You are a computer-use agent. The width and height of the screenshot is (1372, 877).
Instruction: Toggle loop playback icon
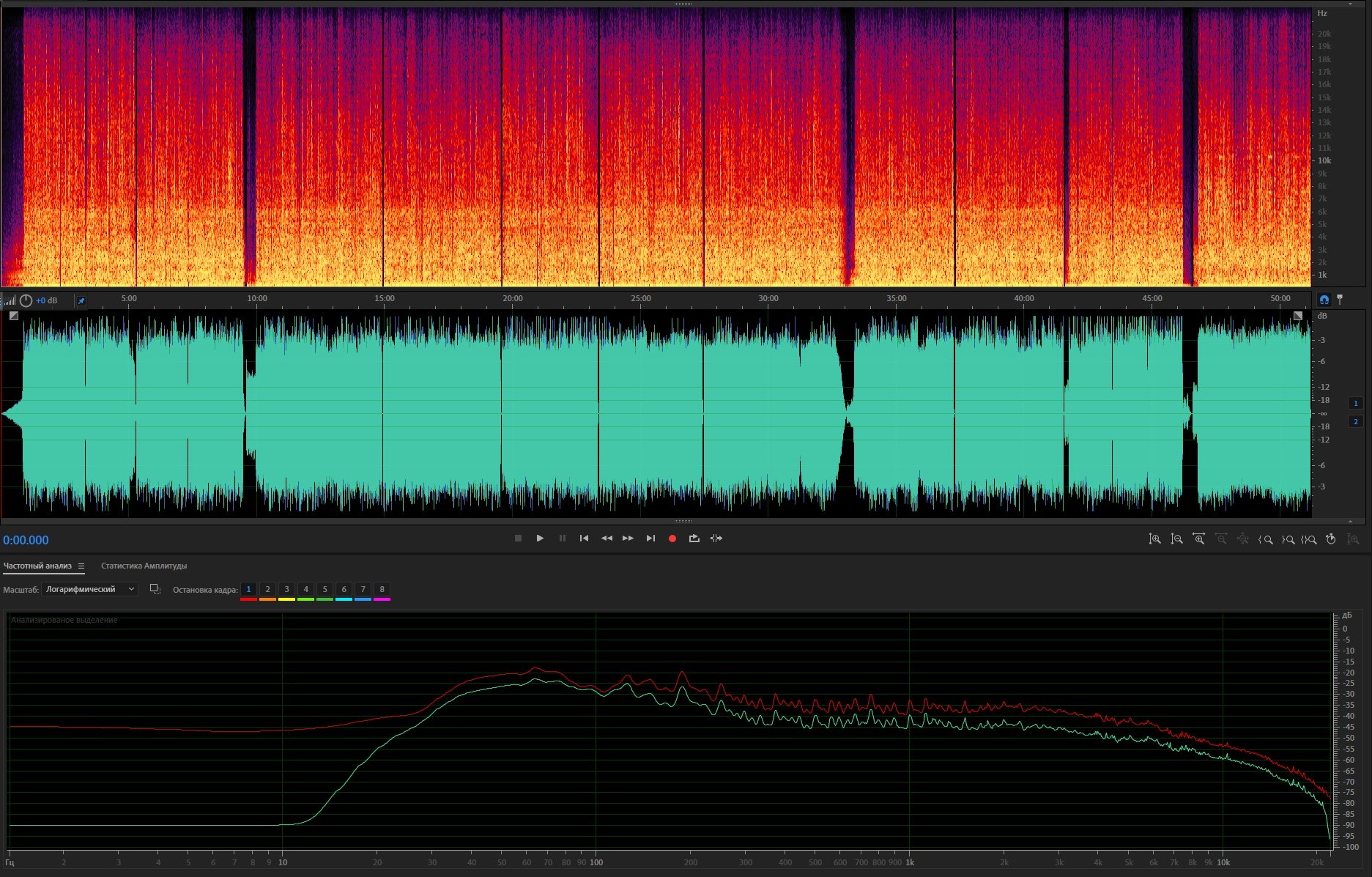pos(694,539)
